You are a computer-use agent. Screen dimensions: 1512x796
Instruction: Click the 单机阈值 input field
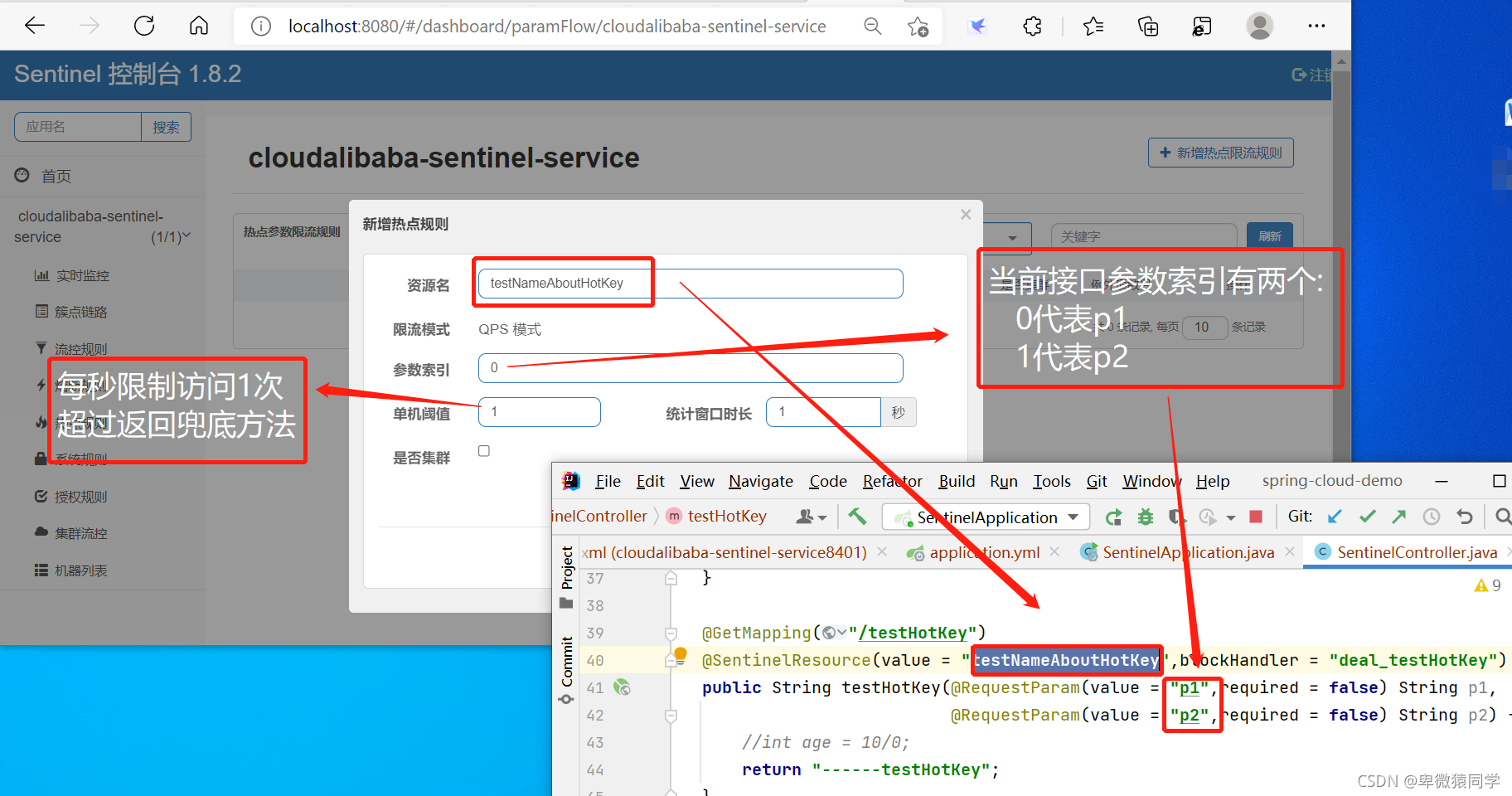(x=539, y=412)
